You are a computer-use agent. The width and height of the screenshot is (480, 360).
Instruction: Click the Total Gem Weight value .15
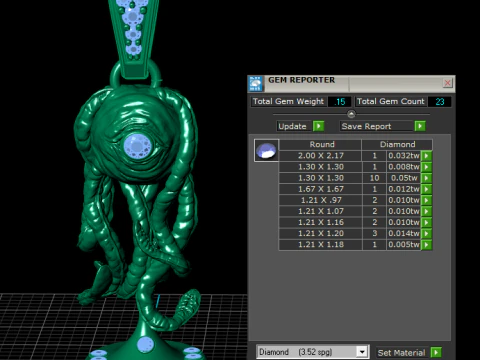(339, 102)
